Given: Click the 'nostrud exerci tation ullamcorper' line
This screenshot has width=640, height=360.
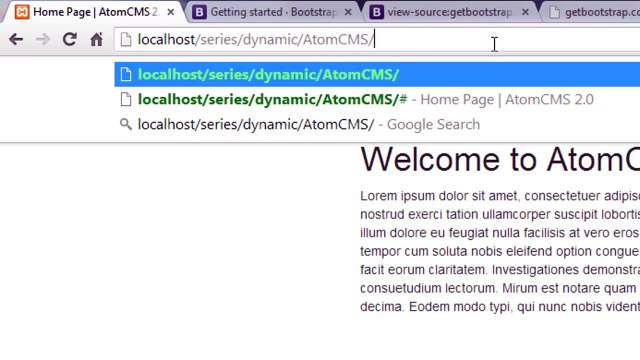Looking at the screenshot, I should pos(500,214).
